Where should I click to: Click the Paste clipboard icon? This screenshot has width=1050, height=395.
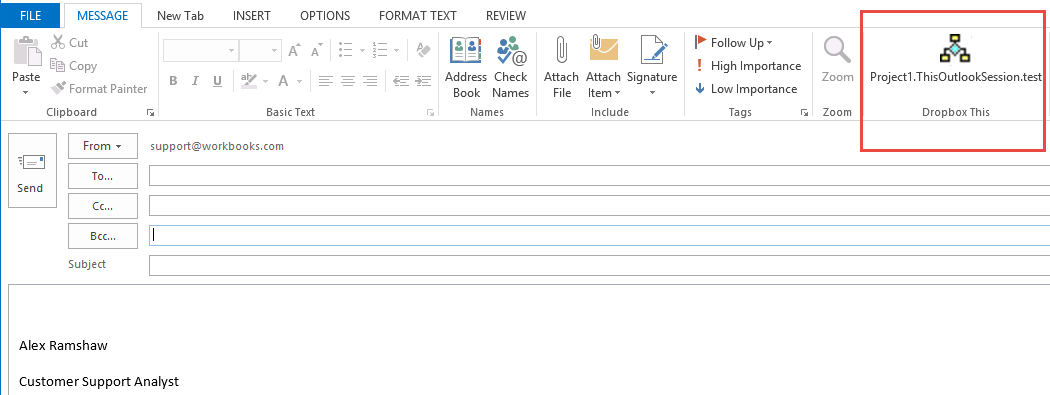pyautogui.click(x=27, y=51)
